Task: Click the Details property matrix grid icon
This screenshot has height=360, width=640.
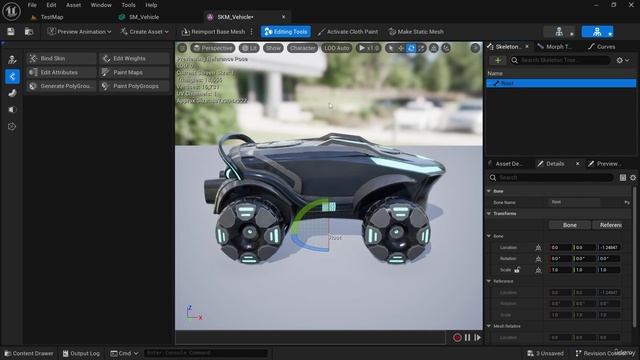Action: [x=623, y=178]
